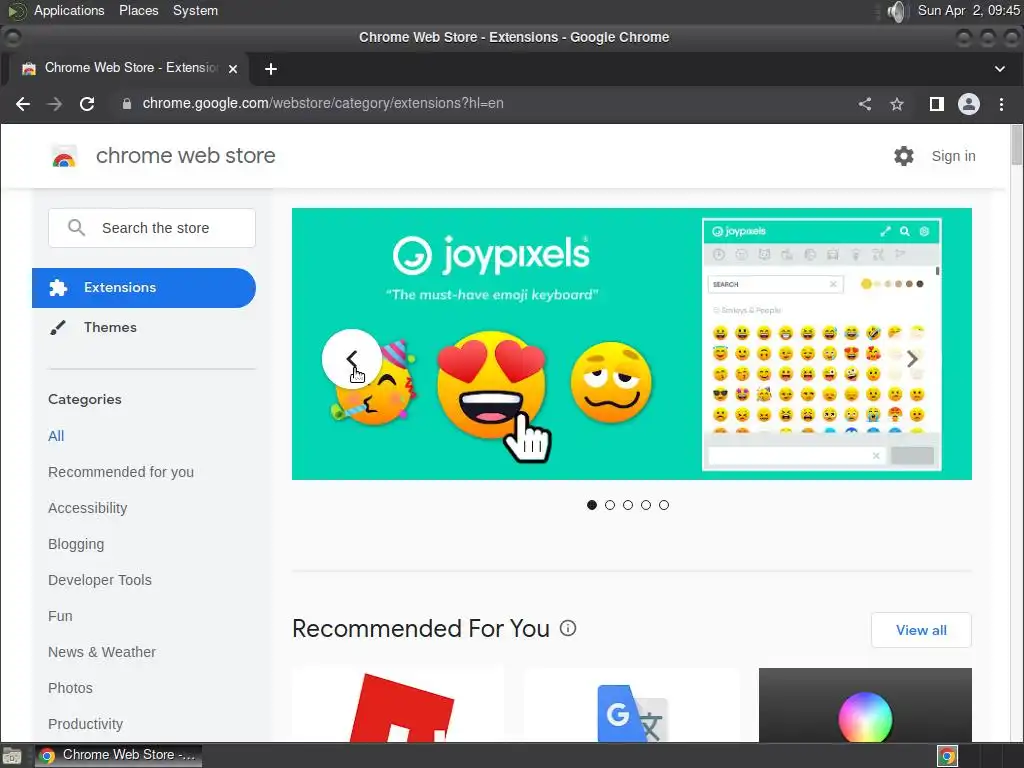1024x768 pixels.
Task: Switch to the Themes section
Action: (x=110, y=327)
